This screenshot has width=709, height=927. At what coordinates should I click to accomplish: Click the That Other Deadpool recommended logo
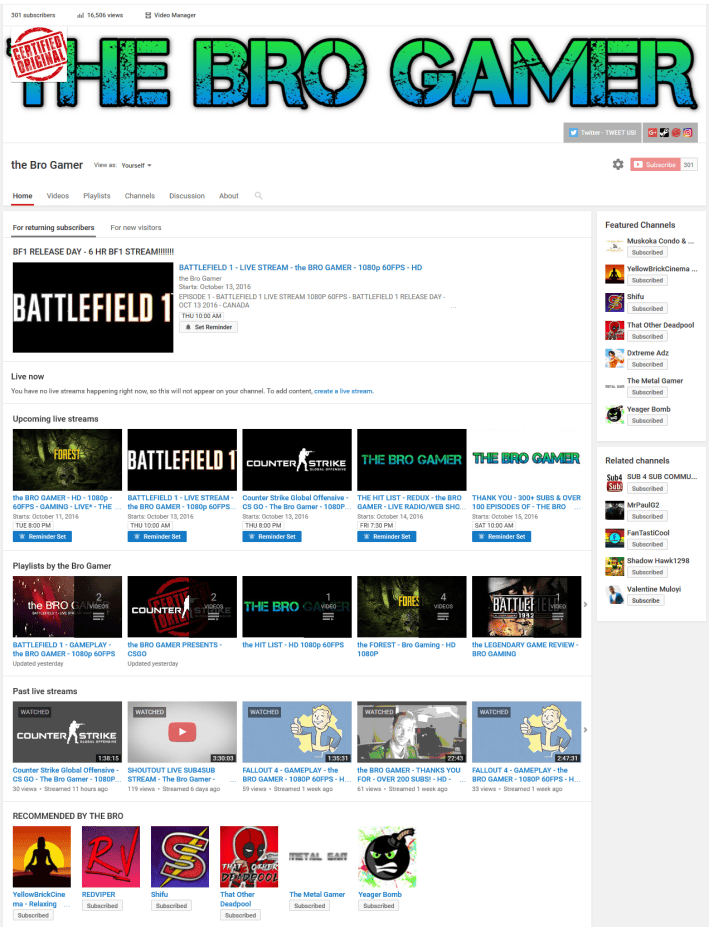pyautogui.click(x=249, y=857)
